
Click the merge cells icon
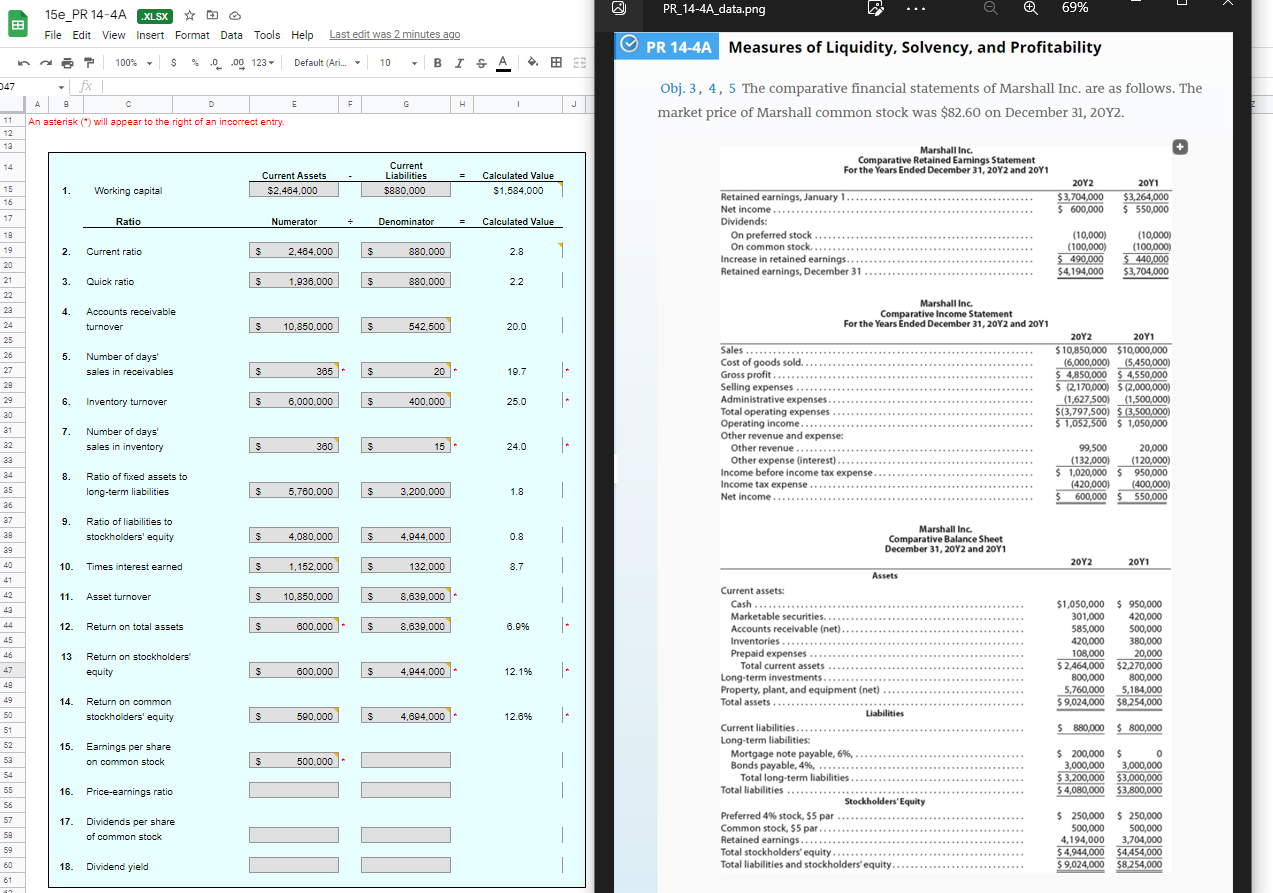click(578, 63)
